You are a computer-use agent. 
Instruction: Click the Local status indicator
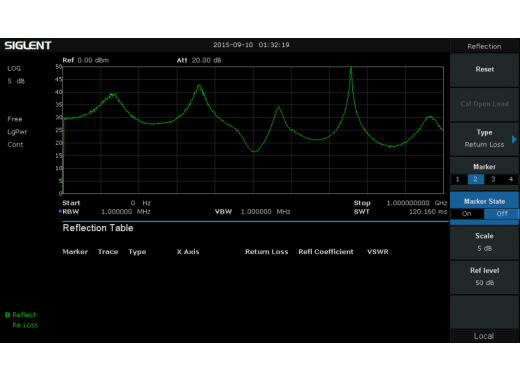point(484,336)
